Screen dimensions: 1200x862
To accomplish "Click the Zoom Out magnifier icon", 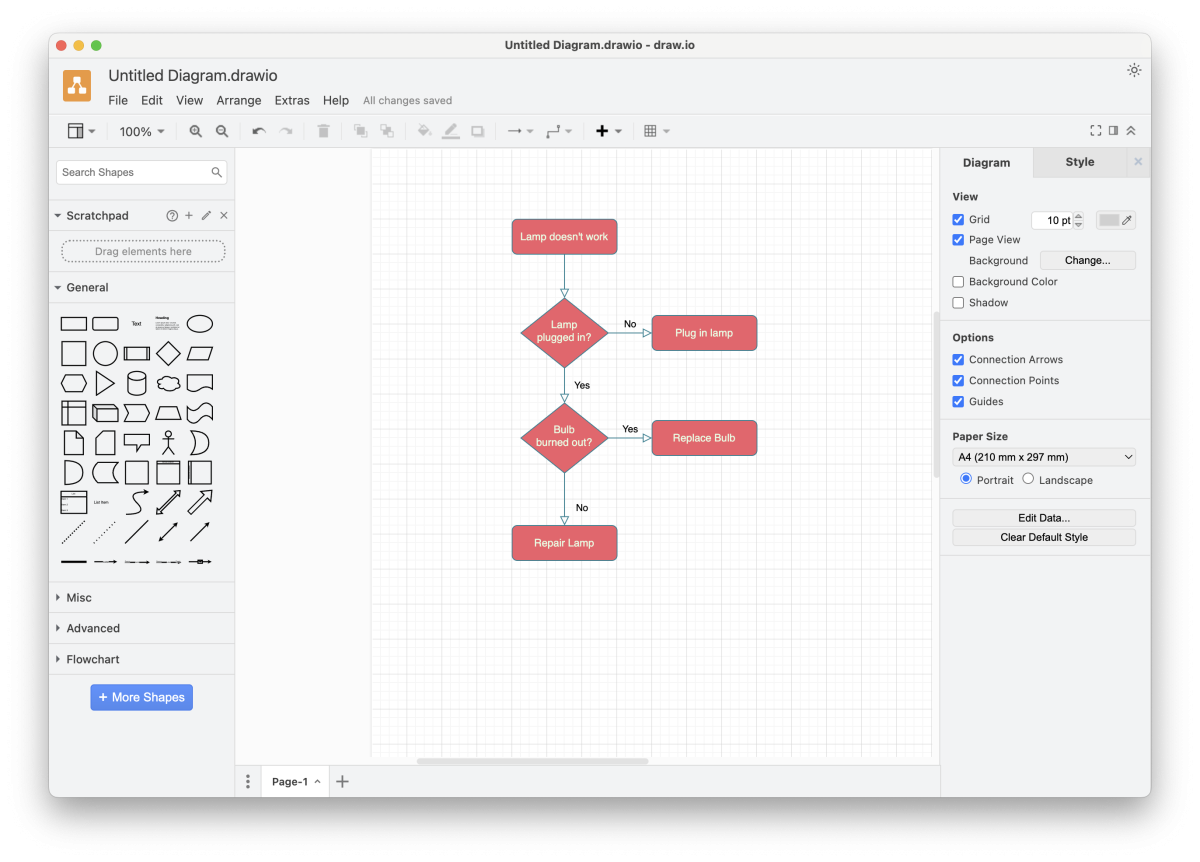I will click(x=222, y=131).
